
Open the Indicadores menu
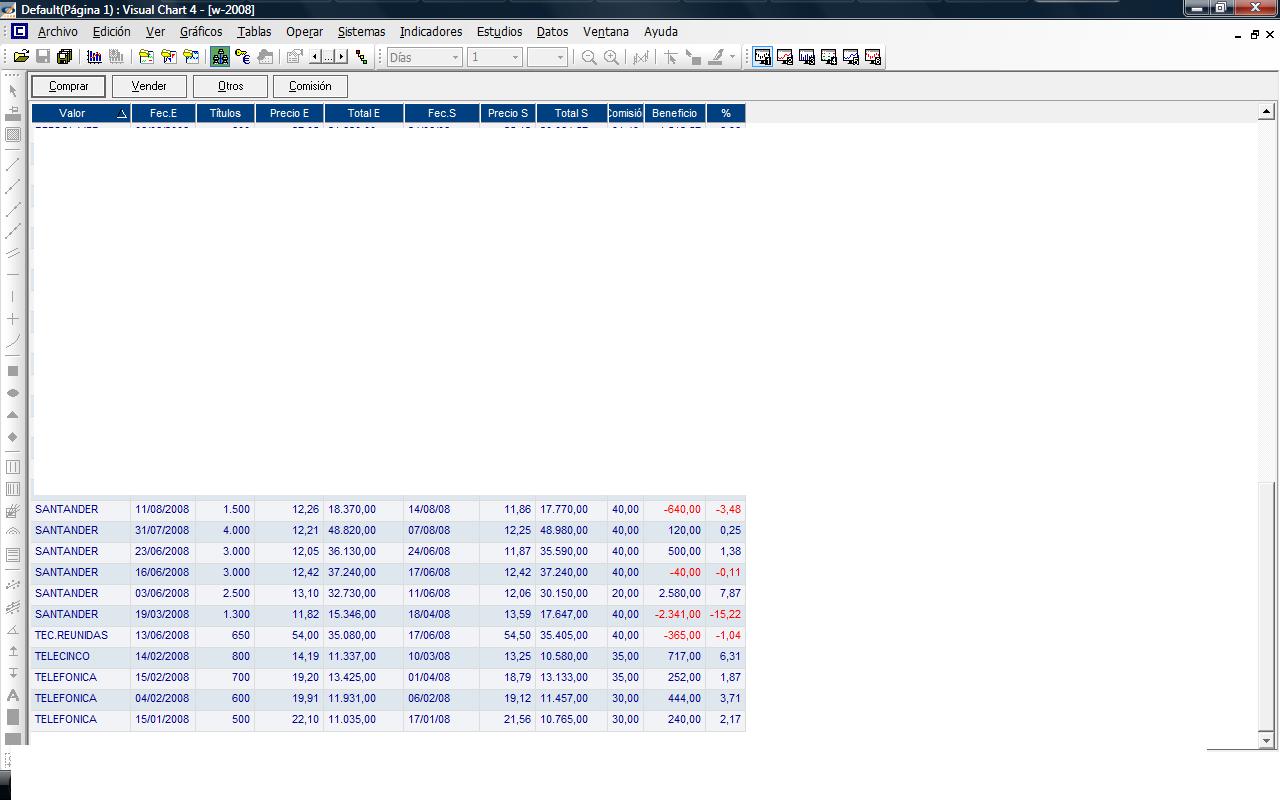click(x=431, y=31)
